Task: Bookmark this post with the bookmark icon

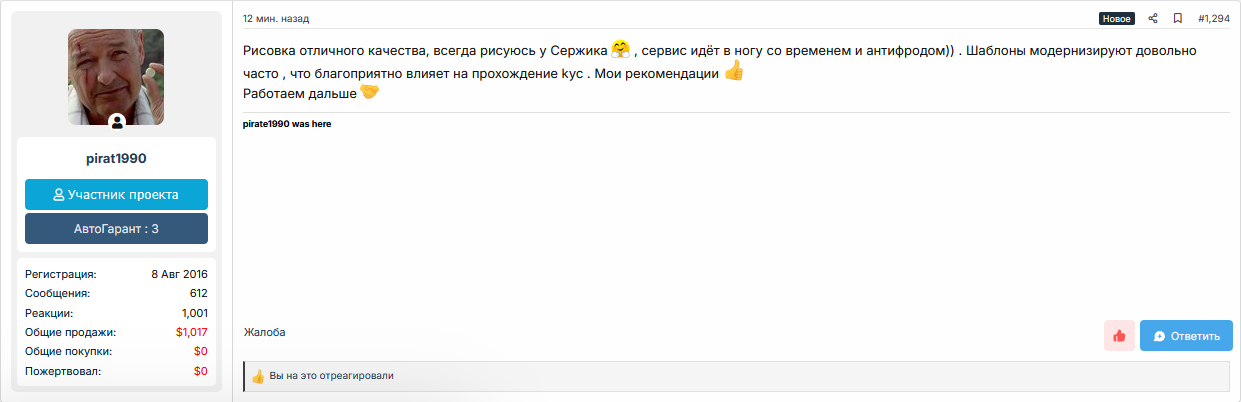Action: 1178,18
